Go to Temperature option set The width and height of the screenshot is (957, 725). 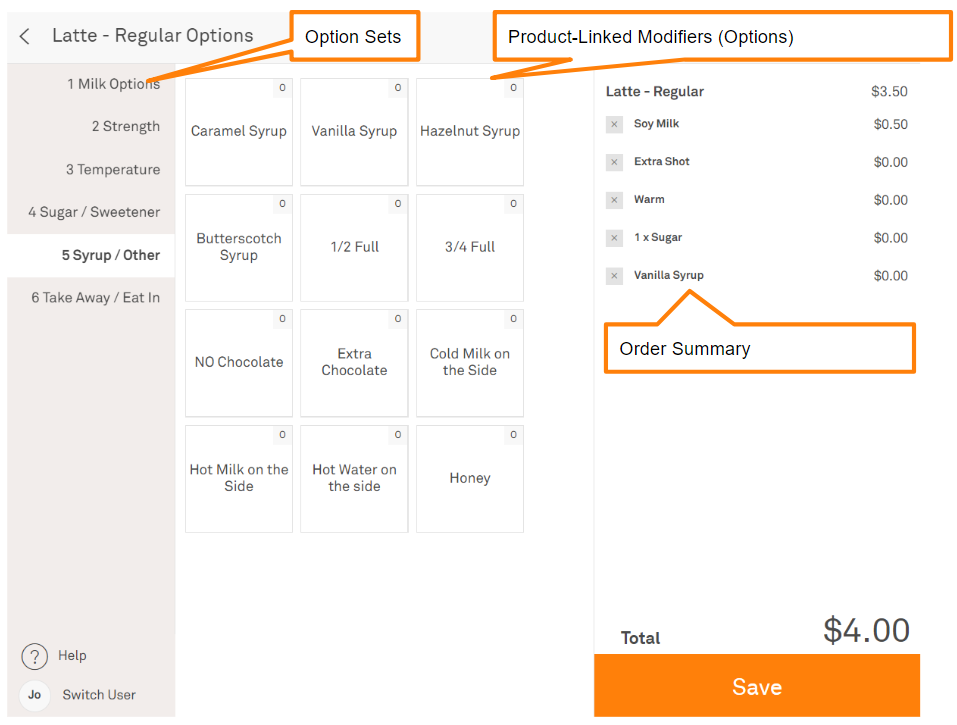(x=112, y=170)
